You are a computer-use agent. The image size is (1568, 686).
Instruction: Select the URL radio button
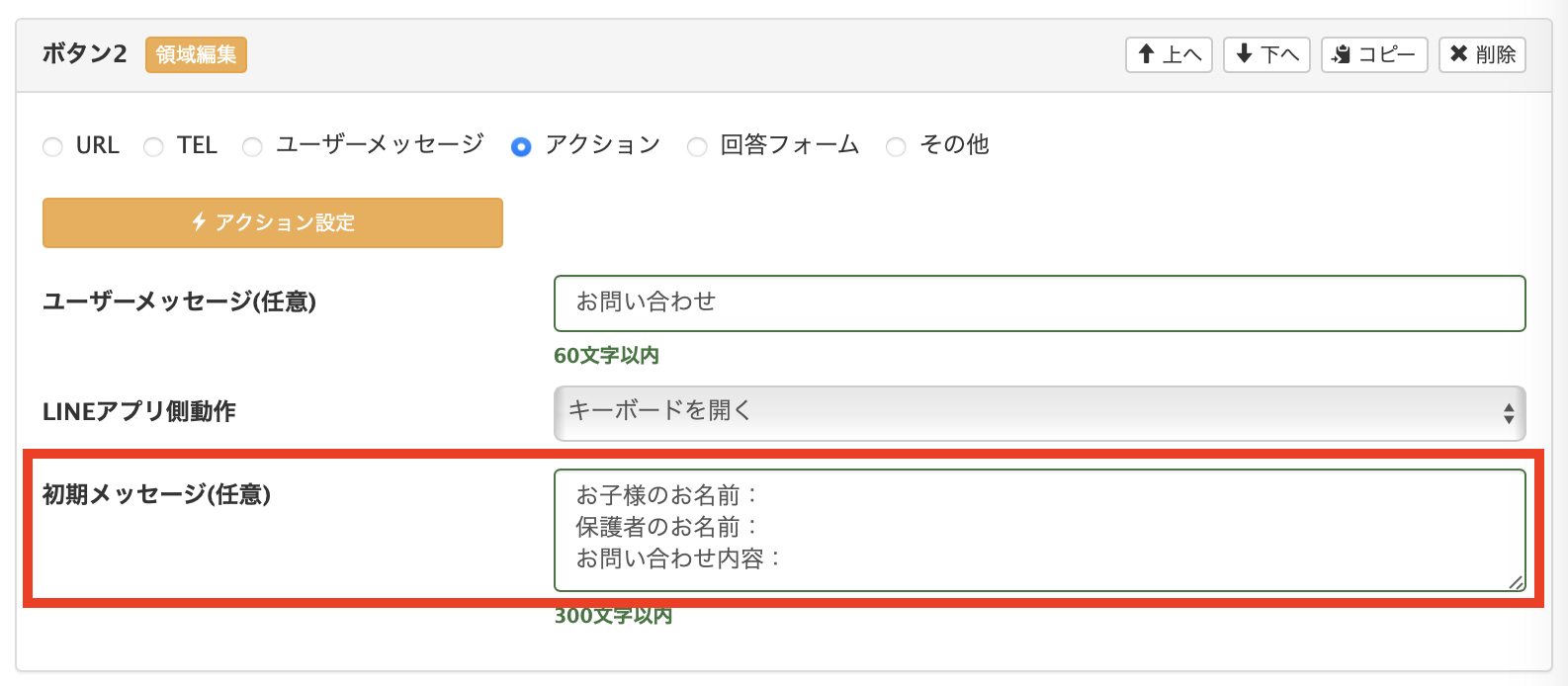tap(52, 145)
